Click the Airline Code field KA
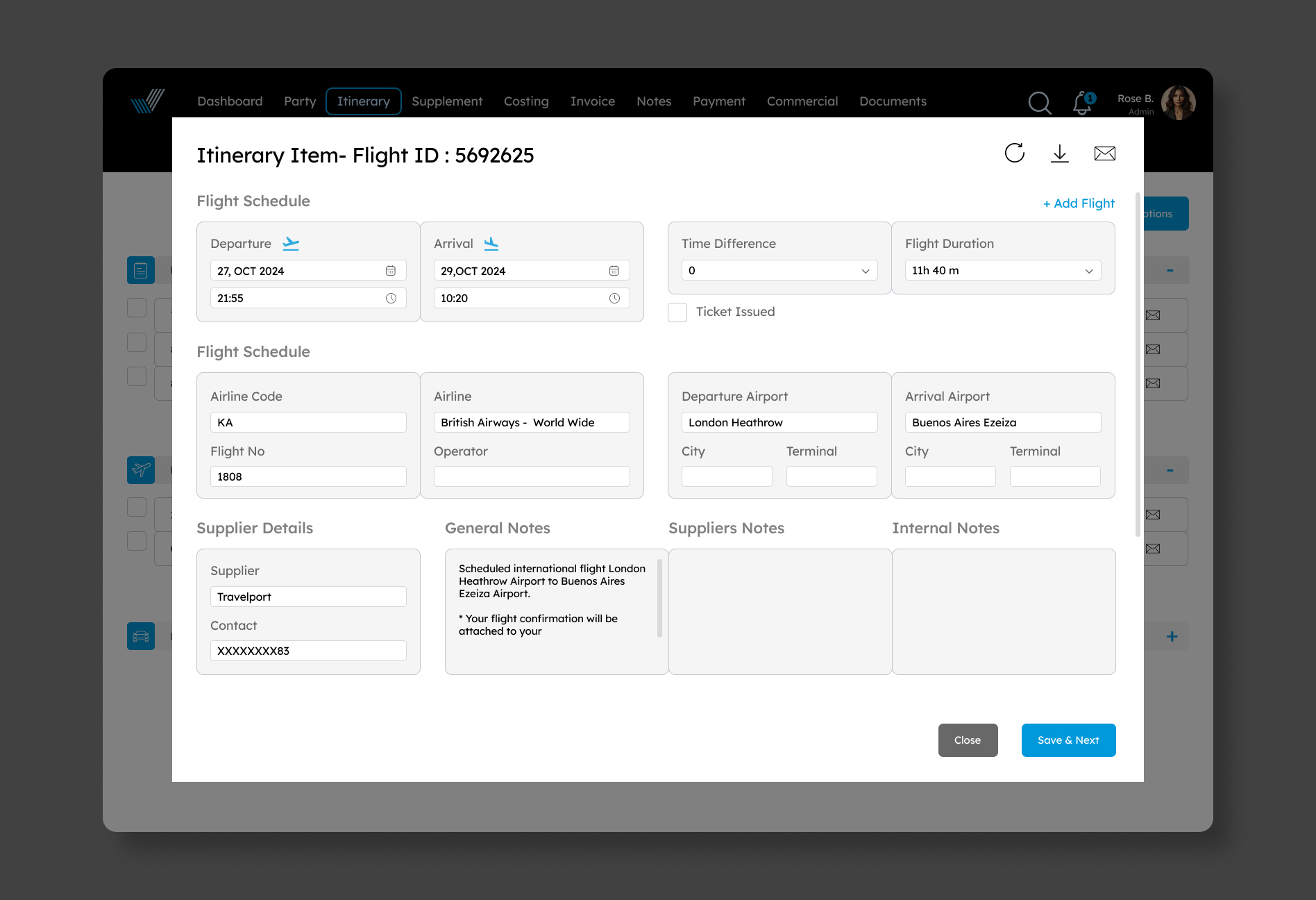 click(308, 422)
